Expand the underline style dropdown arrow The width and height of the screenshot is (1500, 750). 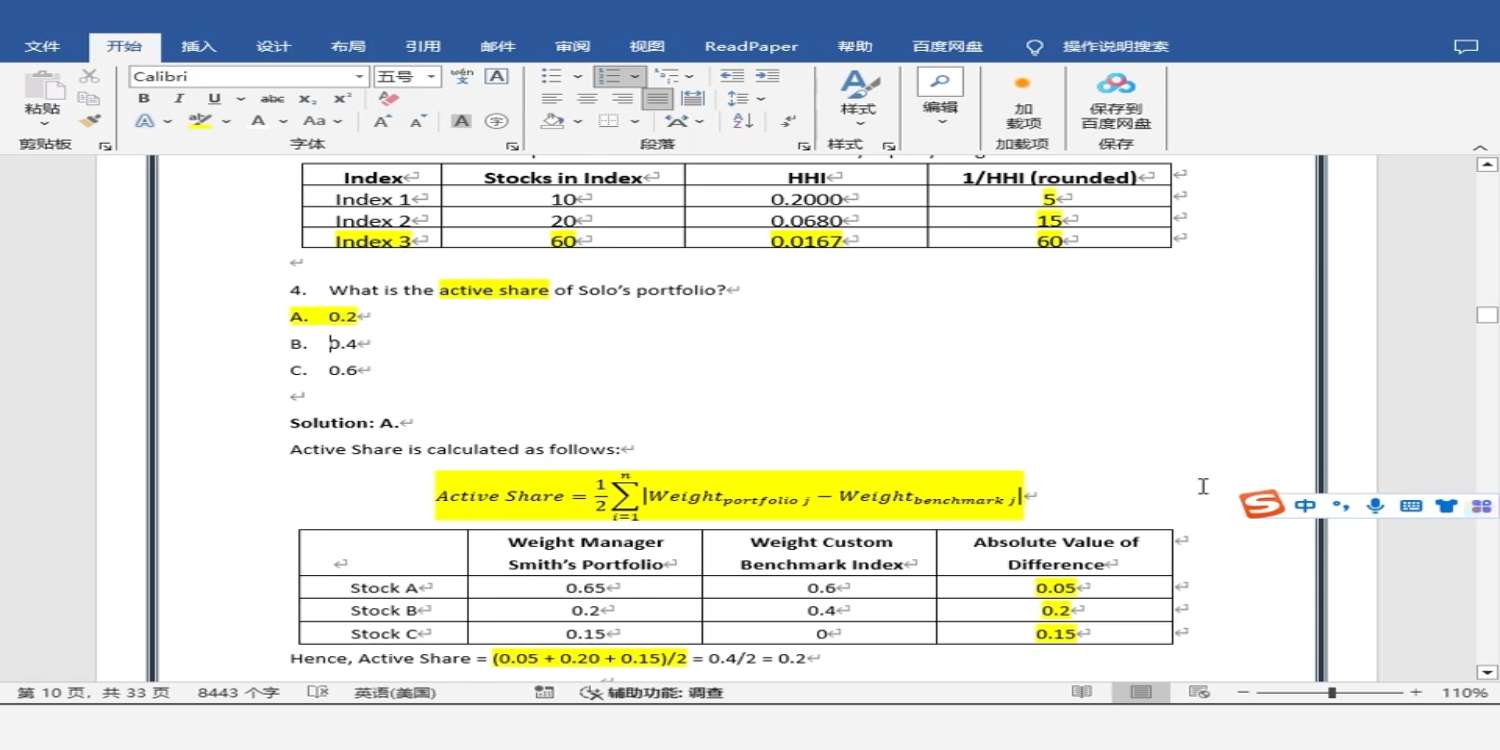240,99
